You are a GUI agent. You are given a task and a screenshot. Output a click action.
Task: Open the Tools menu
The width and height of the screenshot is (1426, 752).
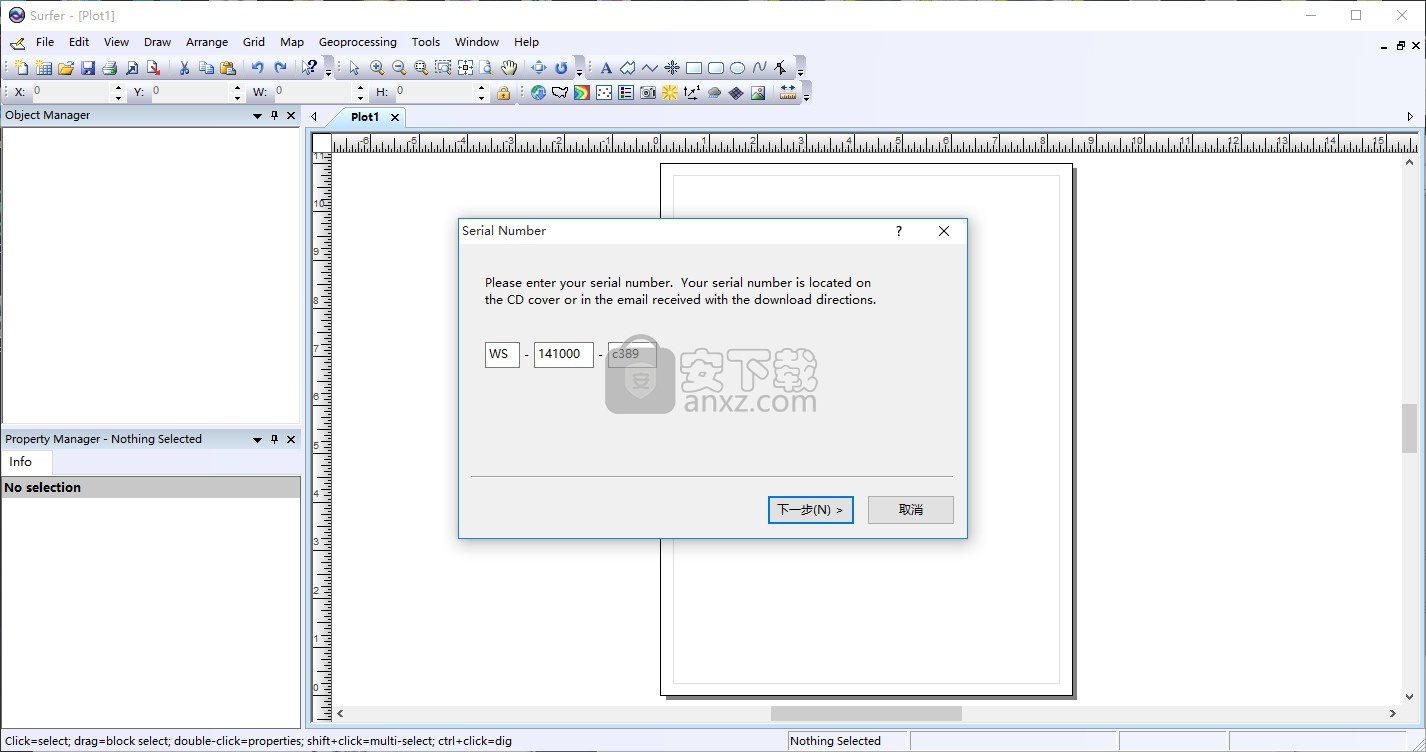(x=426, y=42)
